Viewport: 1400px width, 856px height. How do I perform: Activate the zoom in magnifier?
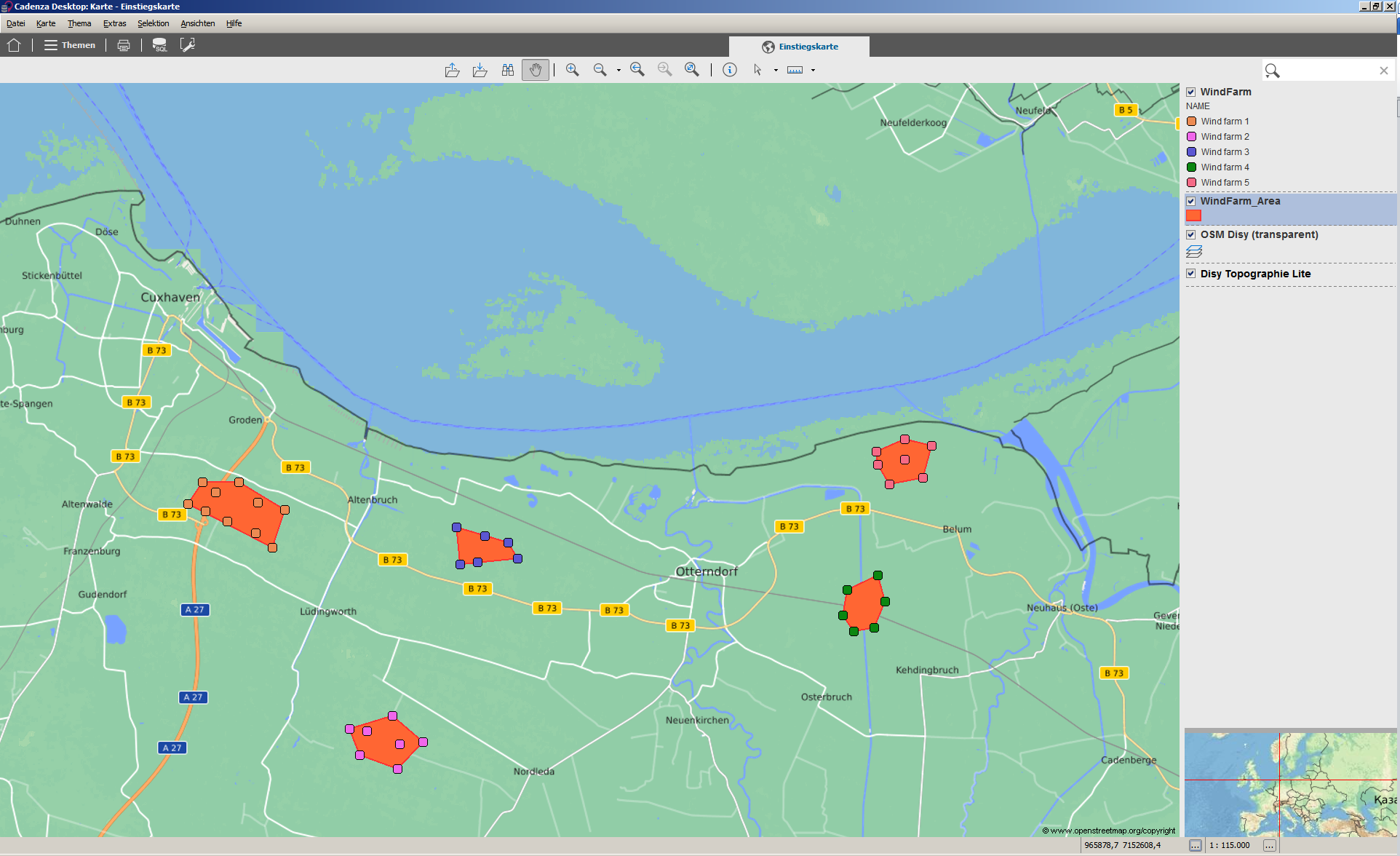(x=573, y=70)
